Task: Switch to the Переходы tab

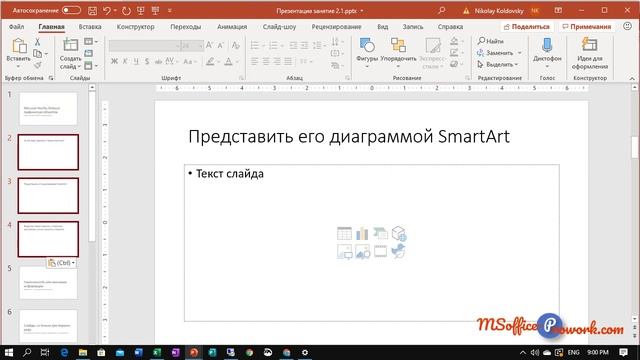Action: [x=185, y=27]
